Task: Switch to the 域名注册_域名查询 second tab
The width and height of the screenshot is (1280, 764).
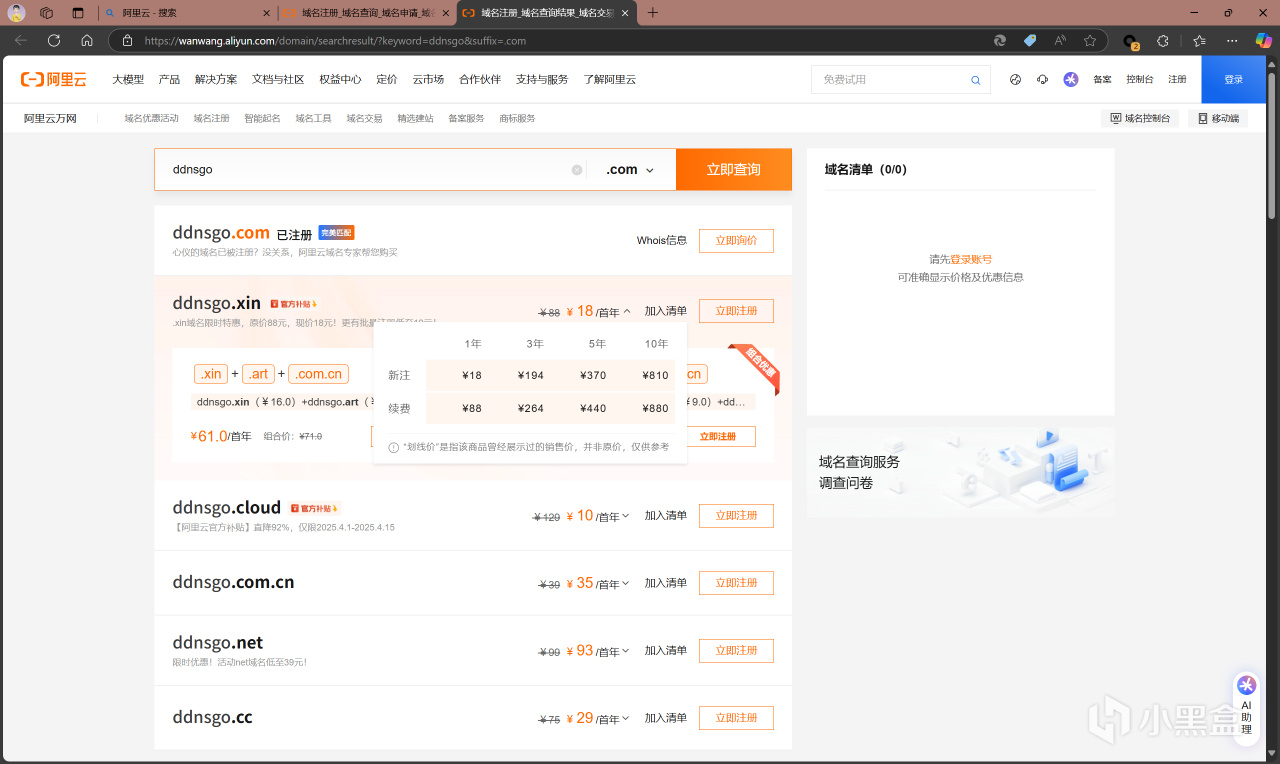Action: [x=366, y=13]
